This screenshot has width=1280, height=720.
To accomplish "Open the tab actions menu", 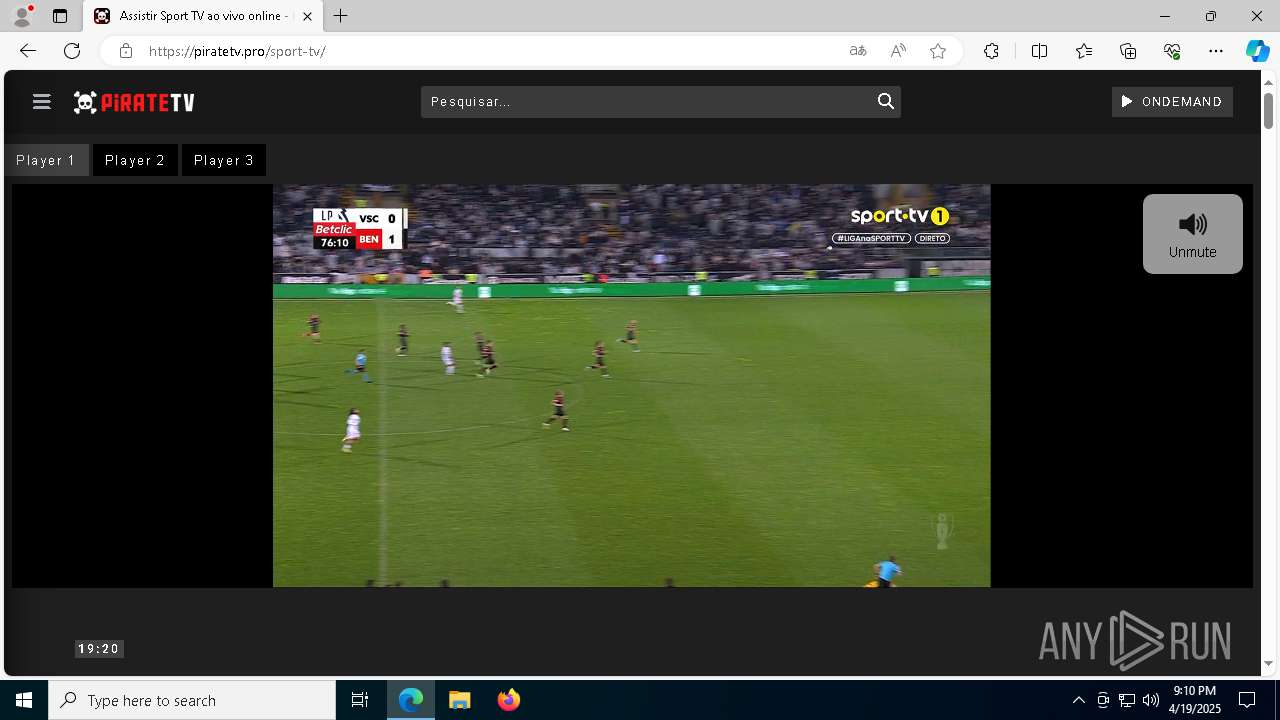I will [x=60, y=16].
